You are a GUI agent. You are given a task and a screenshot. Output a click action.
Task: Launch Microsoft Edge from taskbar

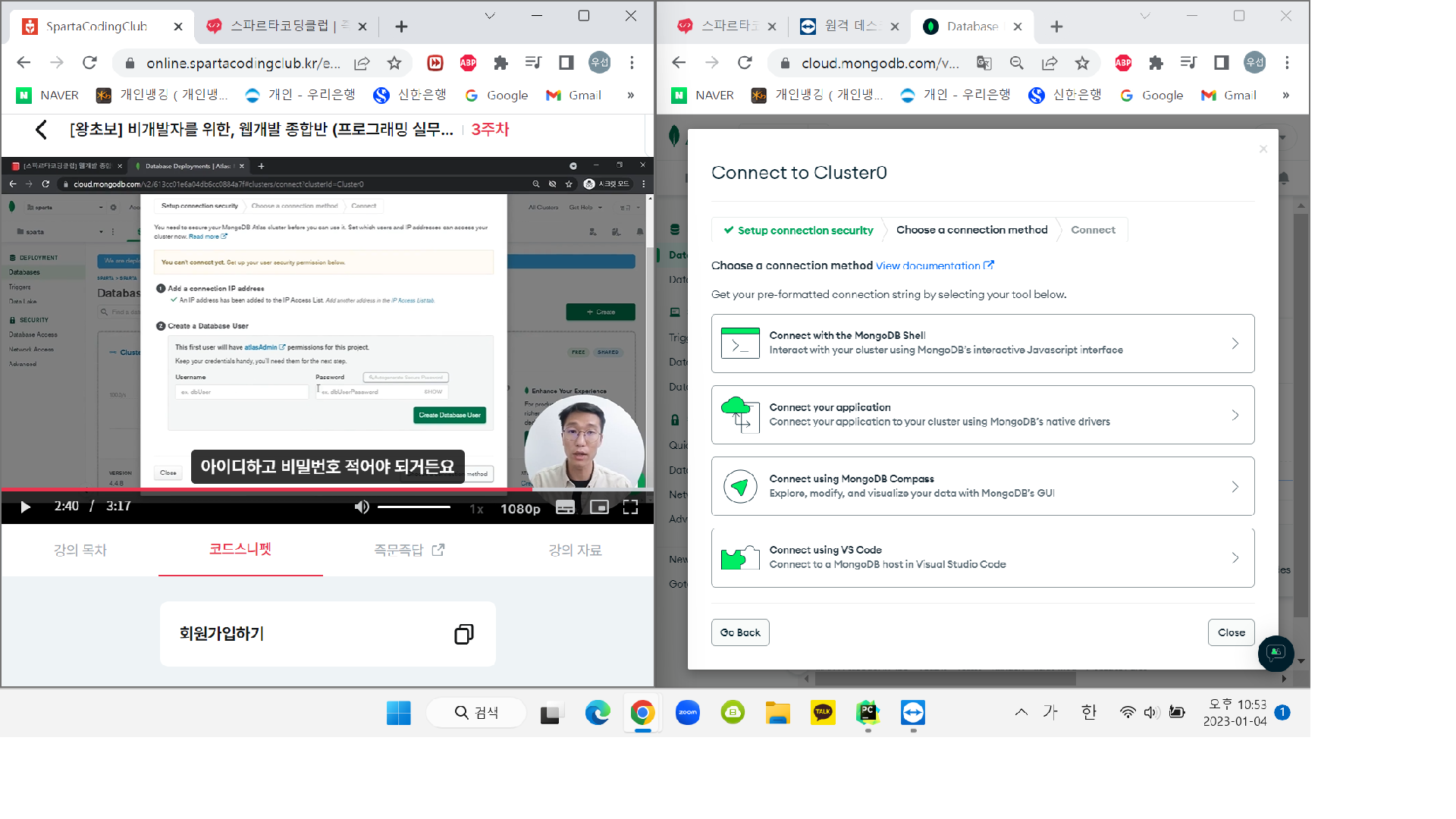click(598, 713)
